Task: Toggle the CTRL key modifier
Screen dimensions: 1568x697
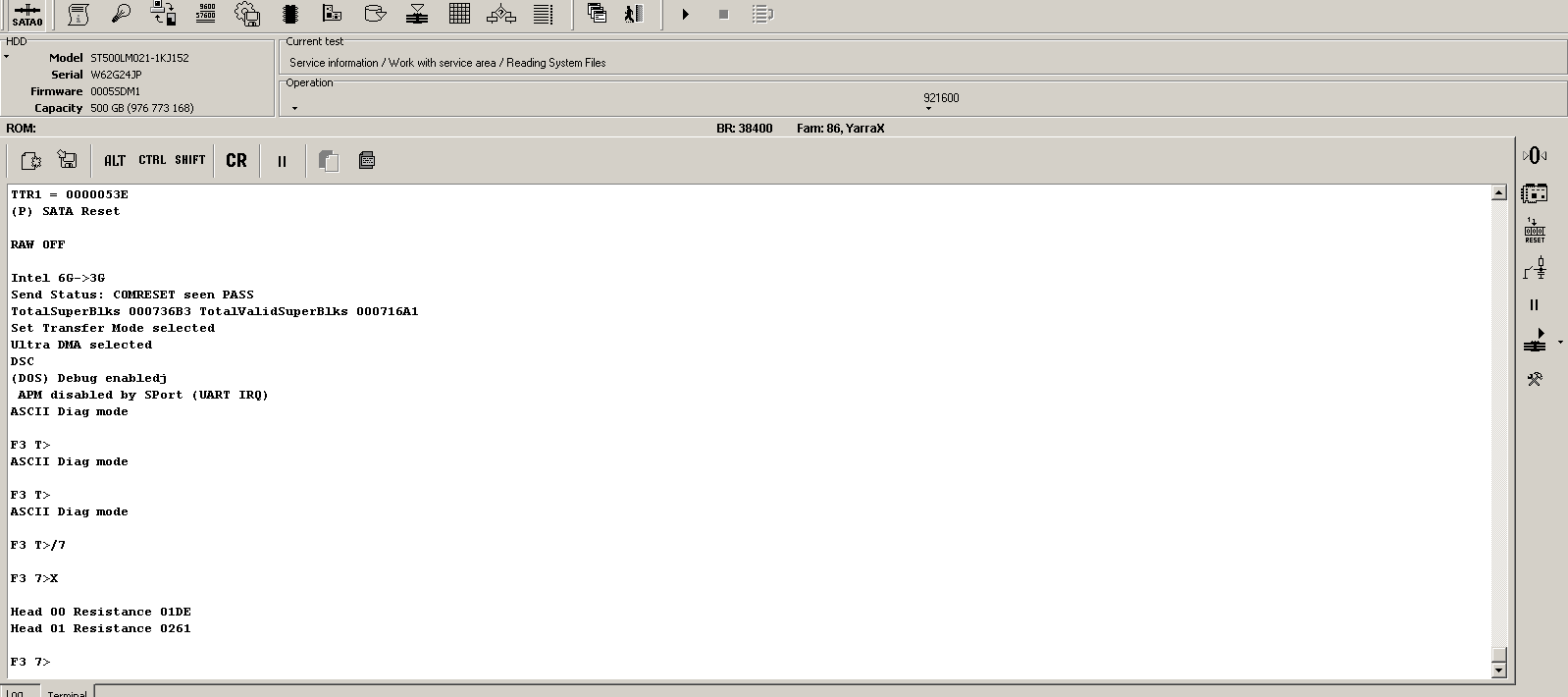Action: (152, 160)
